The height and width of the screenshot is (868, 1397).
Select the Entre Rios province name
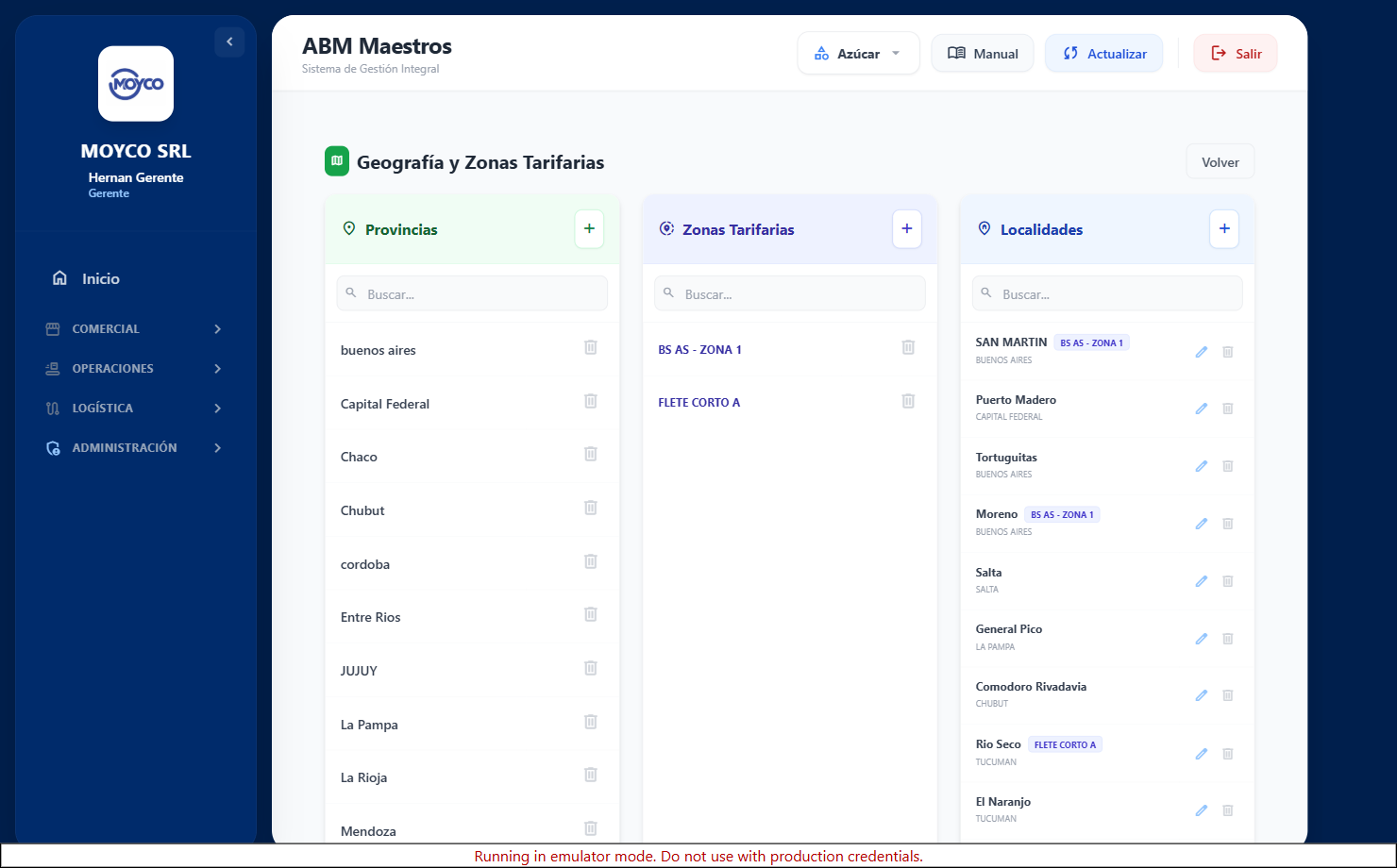point(371,617)
